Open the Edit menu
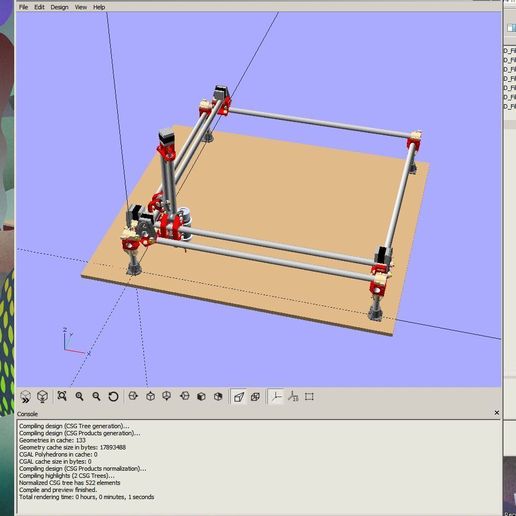 coord(39,7)
